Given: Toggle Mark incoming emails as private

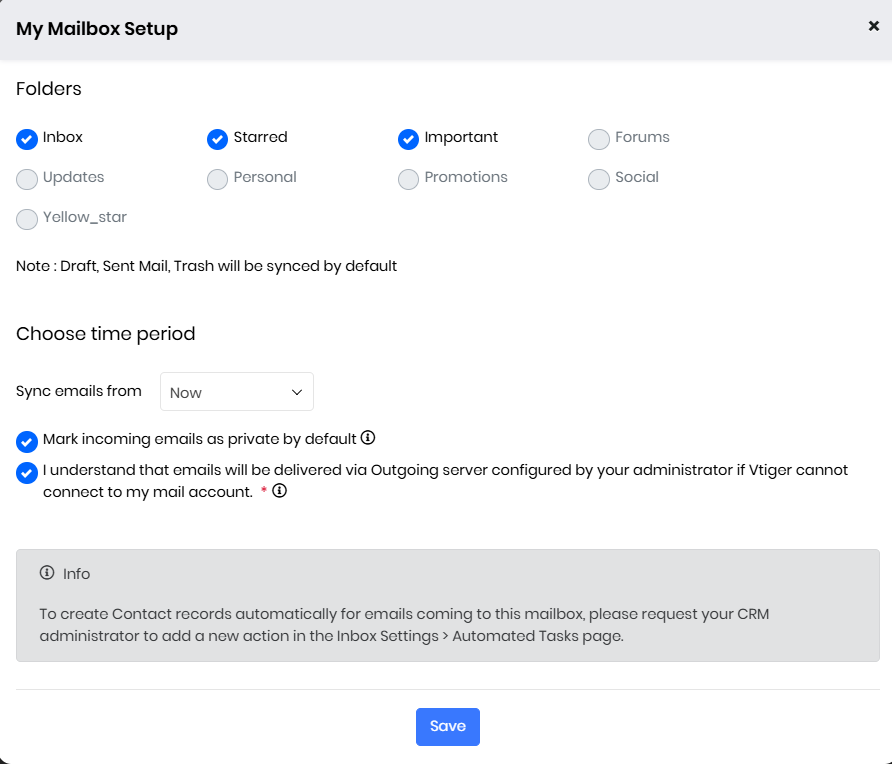Looking at the screenshot, I should click(x=27, y=441).
